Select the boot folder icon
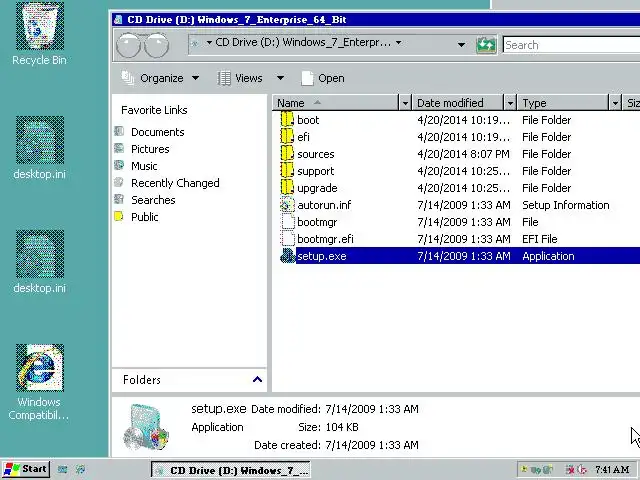The height and width of the screenshot is (480, 640). 287,120
